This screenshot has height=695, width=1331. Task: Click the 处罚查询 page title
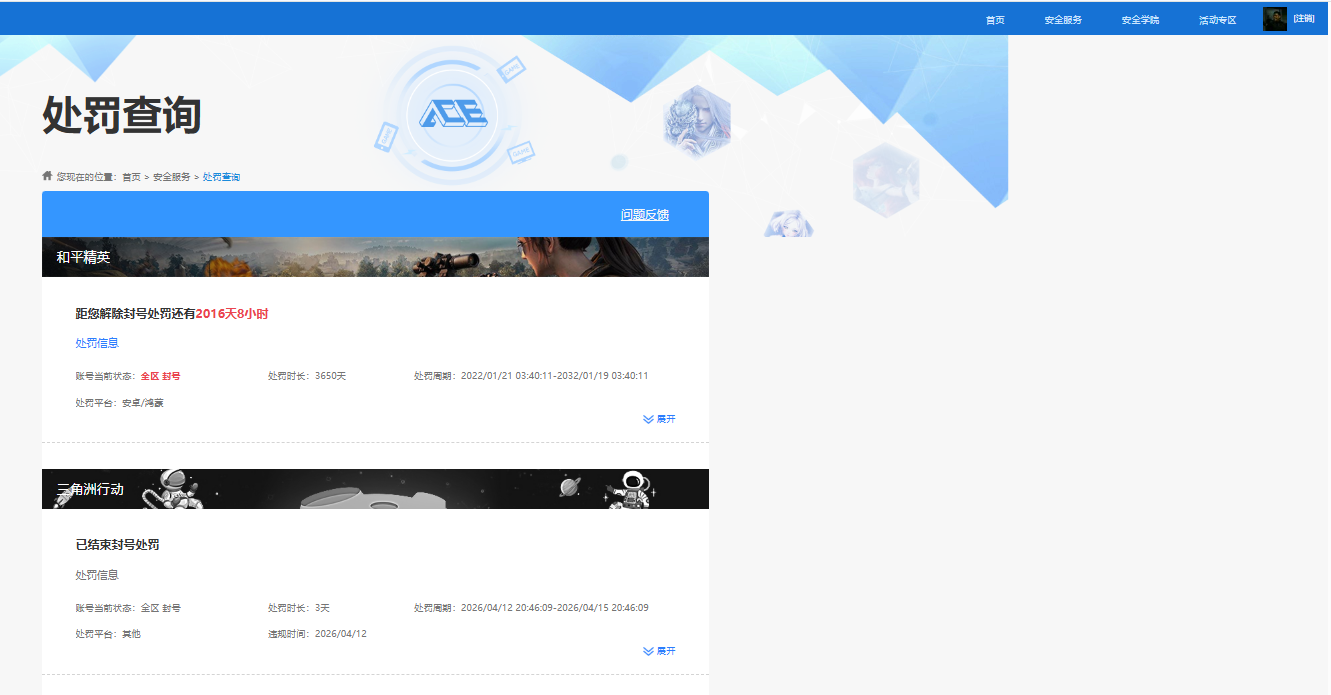pos(122,116)
